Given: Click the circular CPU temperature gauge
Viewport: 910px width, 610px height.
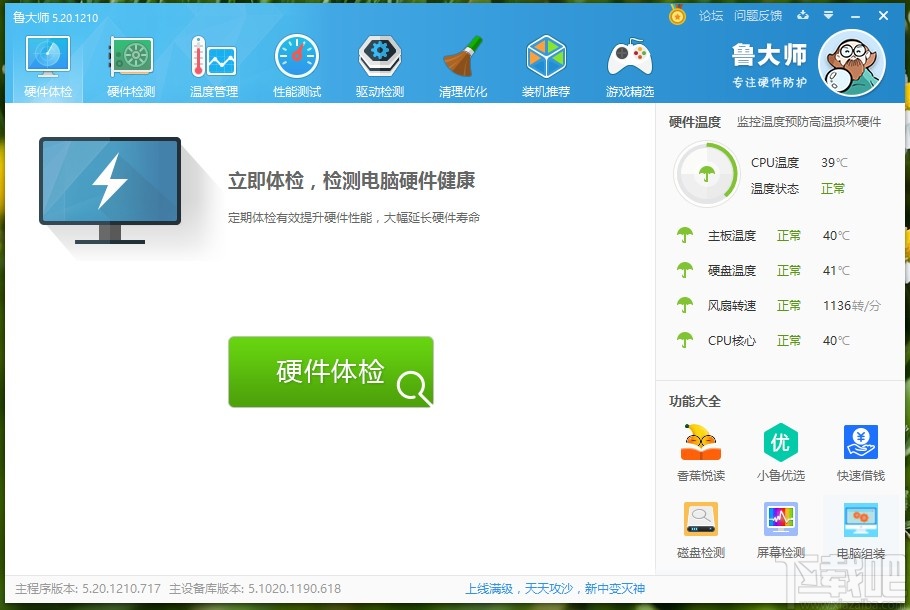Looking at the screenshot, I should pyautogui.click(x=707, y=172).
